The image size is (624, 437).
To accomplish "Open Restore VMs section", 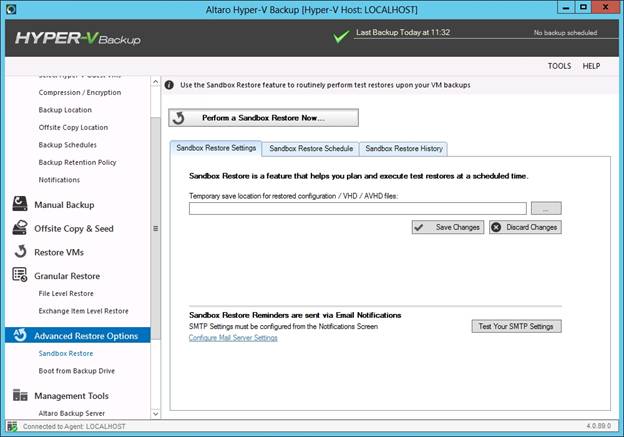I will click(x=59, y=252).
